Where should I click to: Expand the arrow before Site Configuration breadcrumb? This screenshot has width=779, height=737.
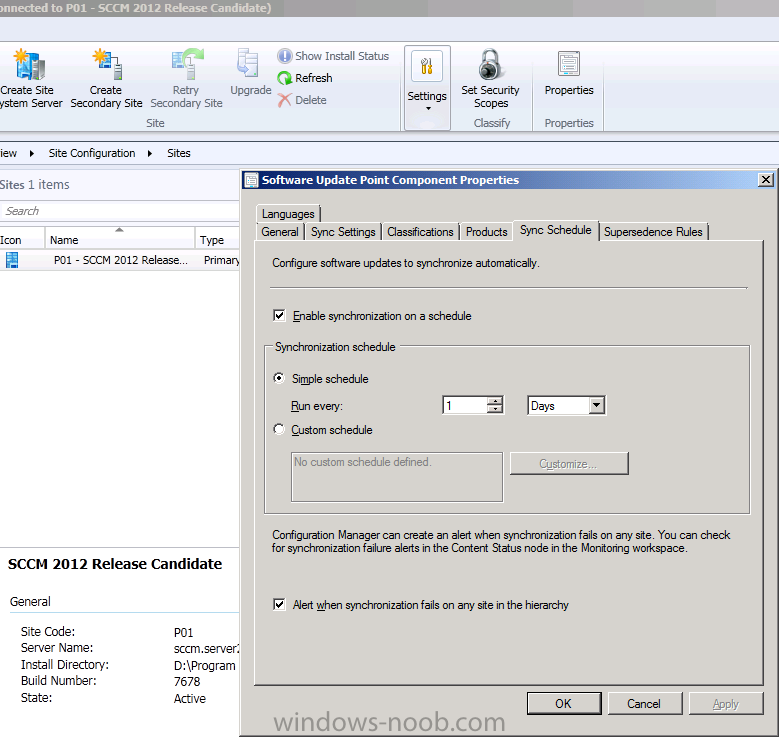31,153
